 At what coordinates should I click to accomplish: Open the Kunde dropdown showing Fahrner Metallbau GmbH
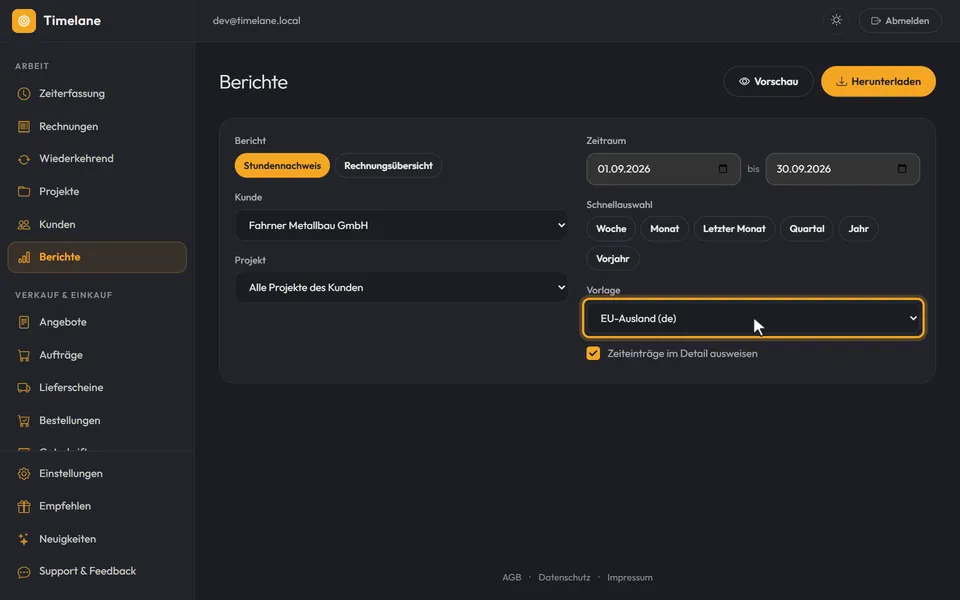click(x=402, y=225)
